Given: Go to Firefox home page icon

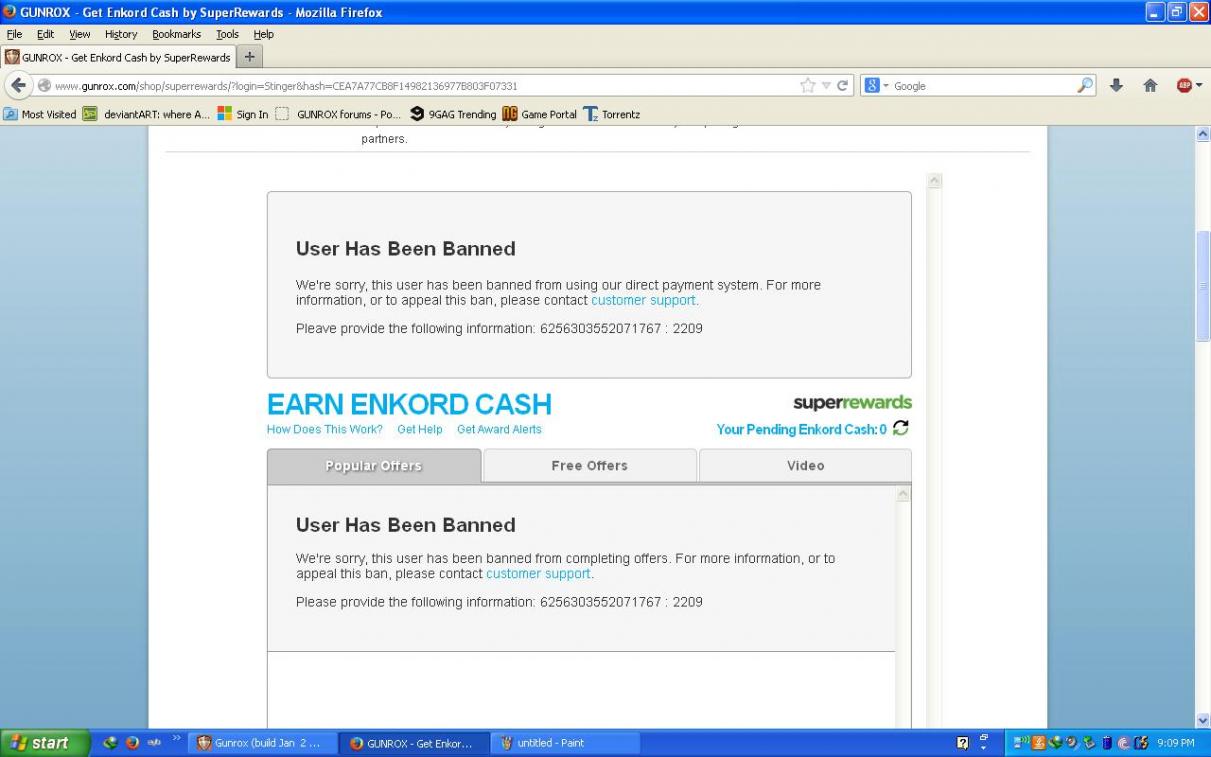Looking at the screenshot, I should (1150, 86).
